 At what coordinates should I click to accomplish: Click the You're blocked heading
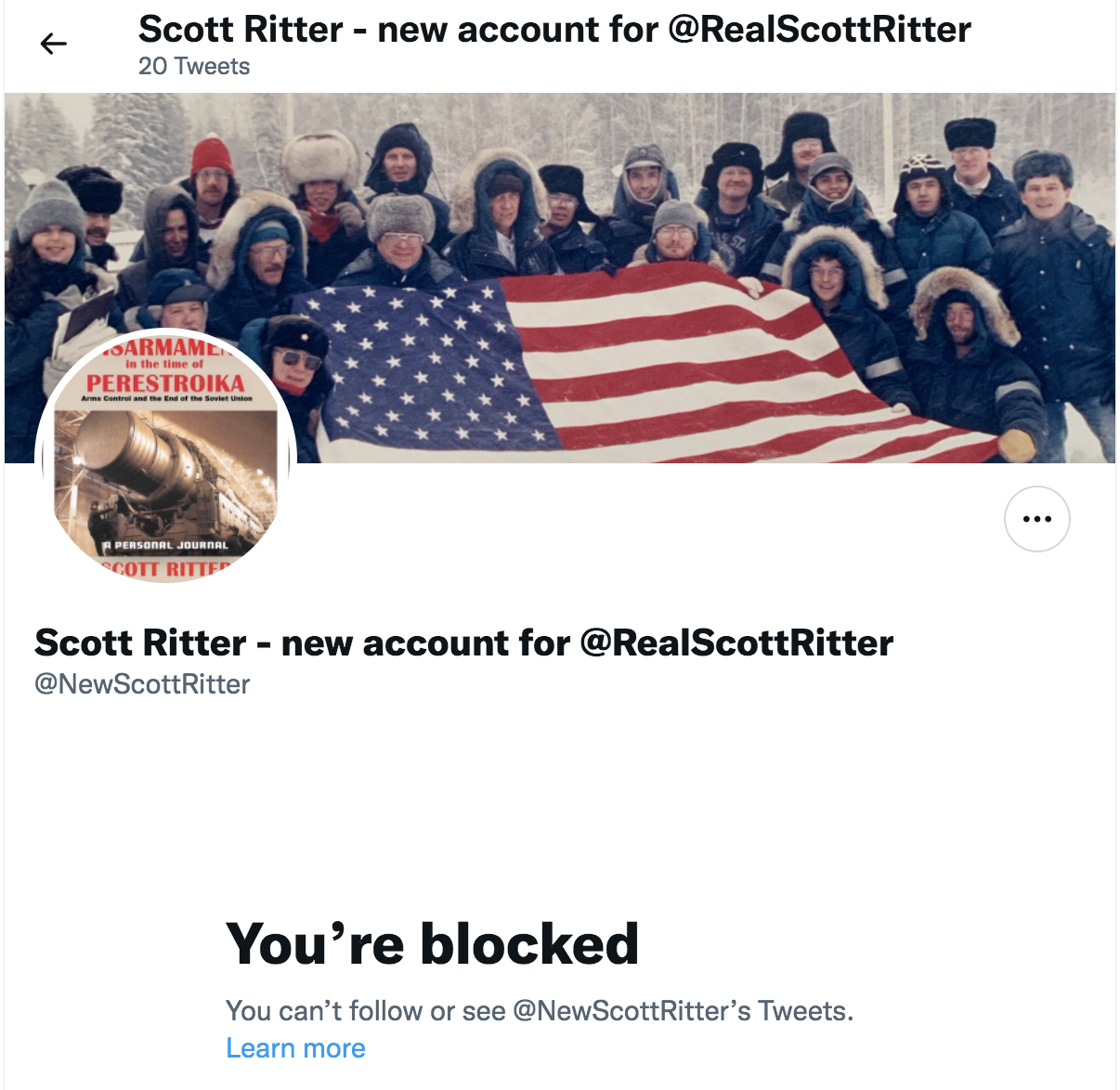tap(432, 943)
